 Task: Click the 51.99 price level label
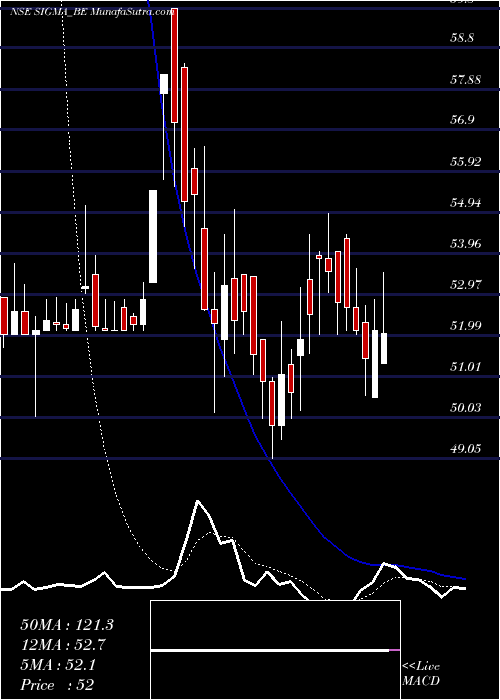point(466,325)
